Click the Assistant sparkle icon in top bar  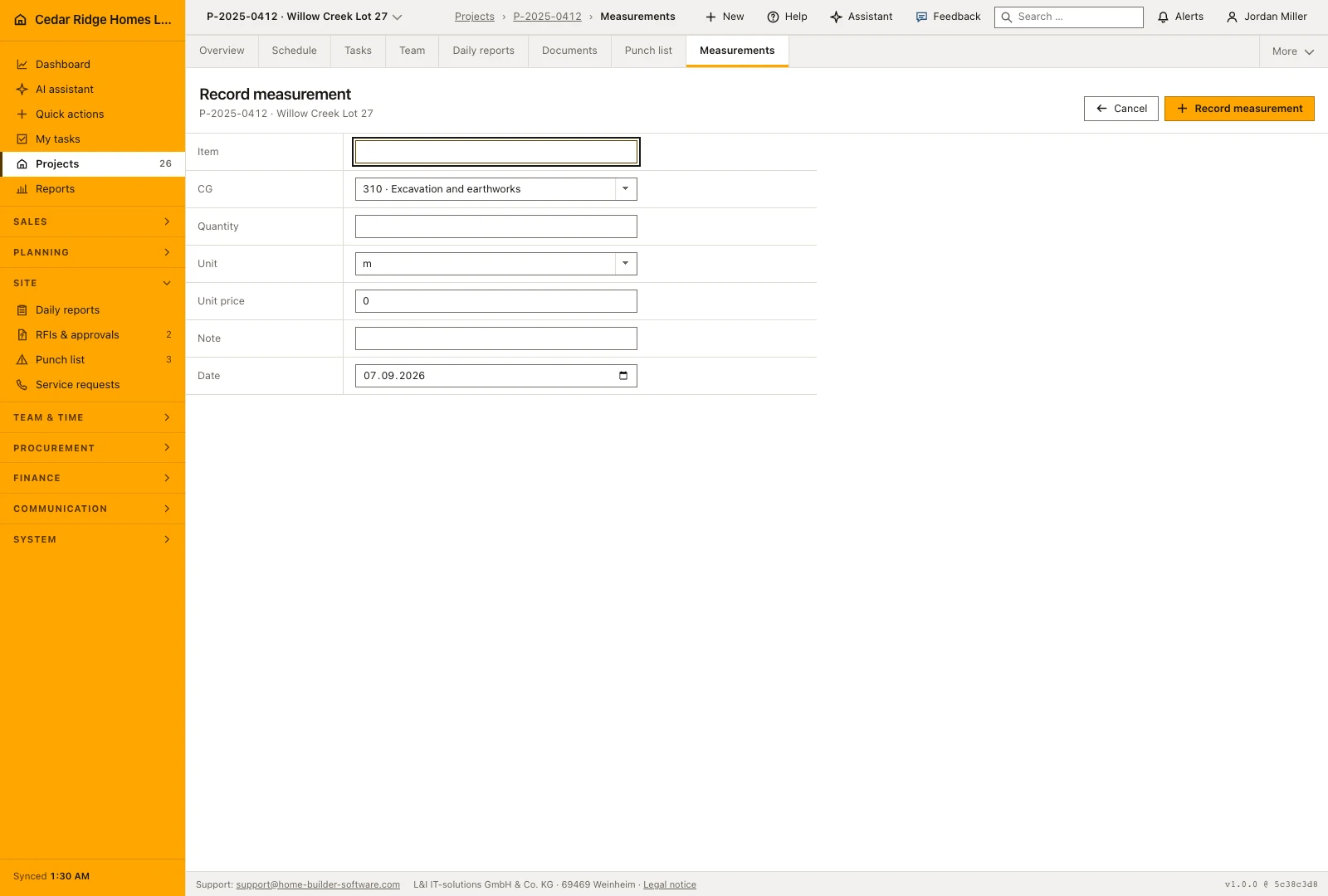tap(837, 17)
